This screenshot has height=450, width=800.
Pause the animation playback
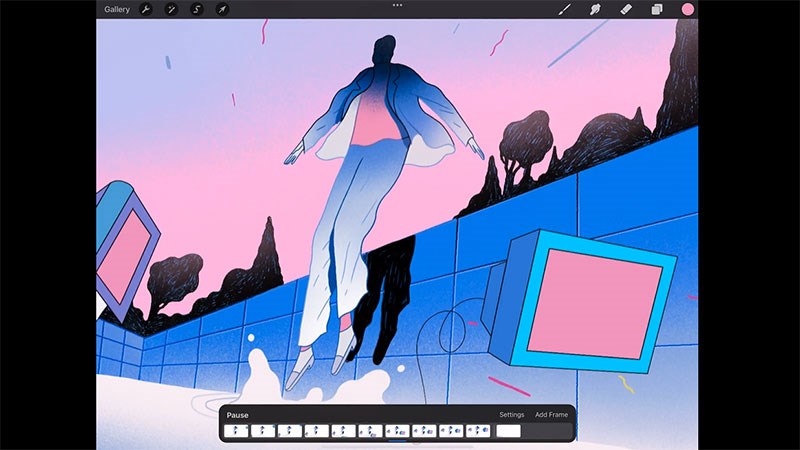click(x=237, y=415)
